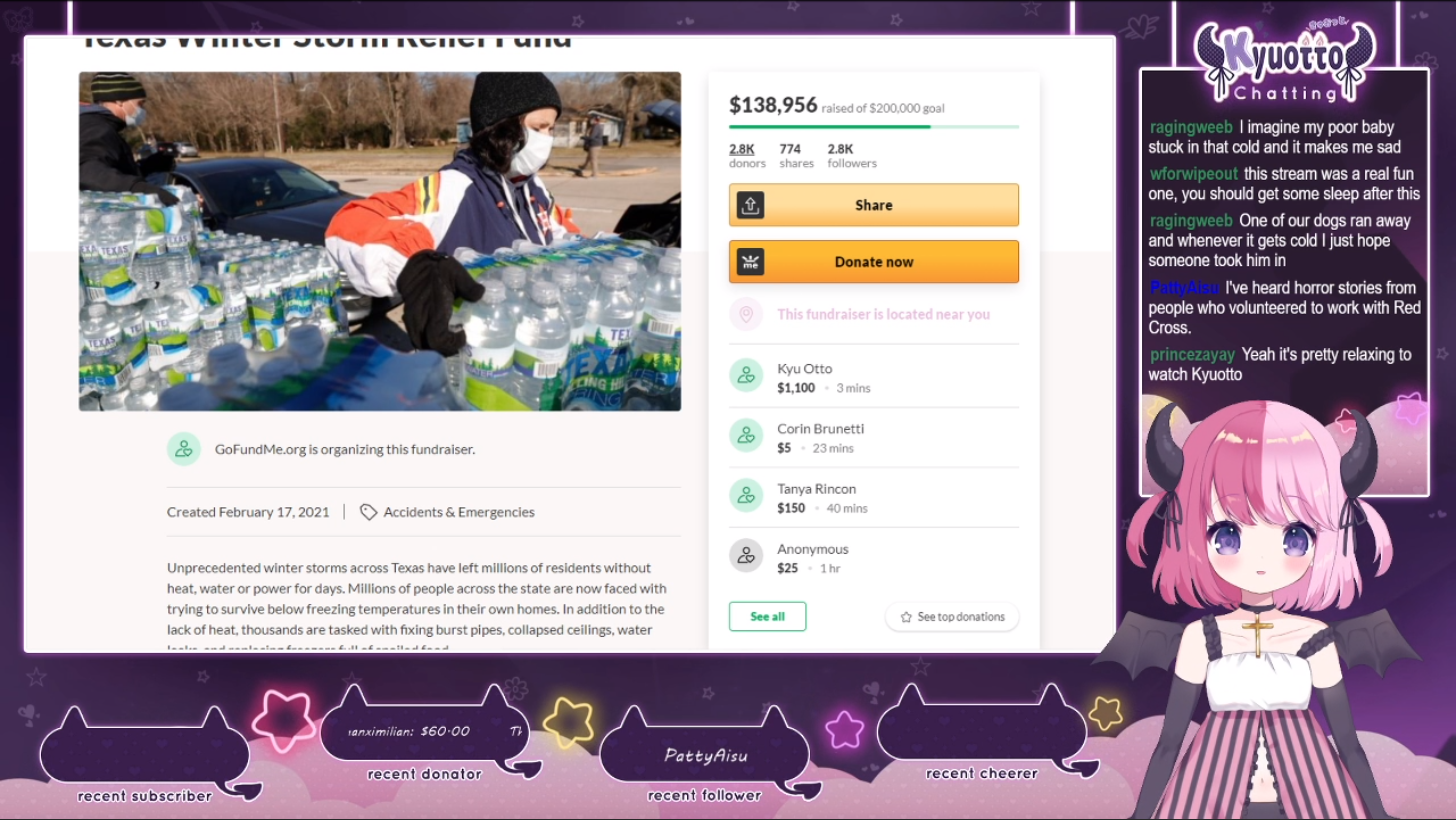Click the Anonymous donor avatar icon
Screen dimensions: 1456x820
point(746,556)
